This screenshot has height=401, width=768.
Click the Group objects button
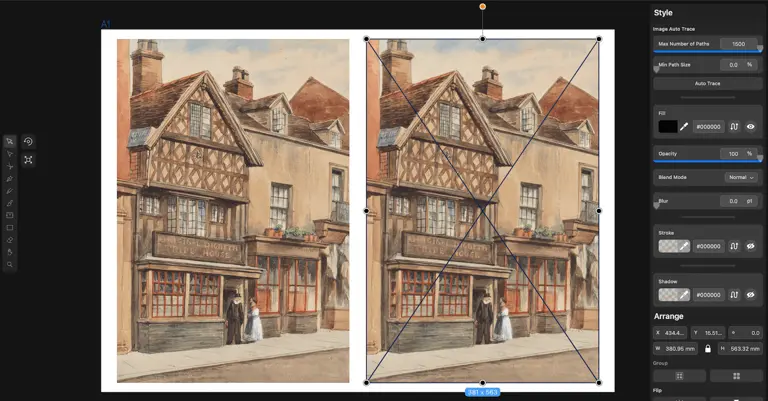point(679,376)
